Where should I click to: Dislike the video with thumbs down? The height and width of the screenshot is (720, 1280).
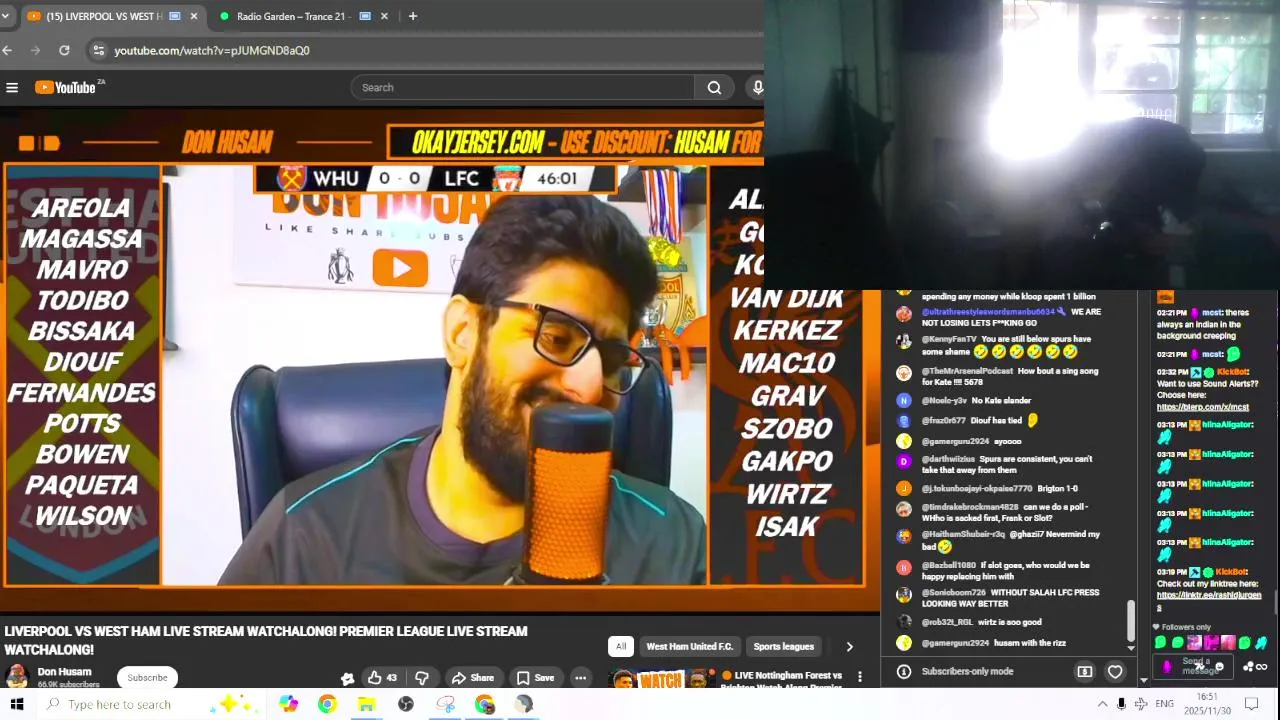pos(422,677)
